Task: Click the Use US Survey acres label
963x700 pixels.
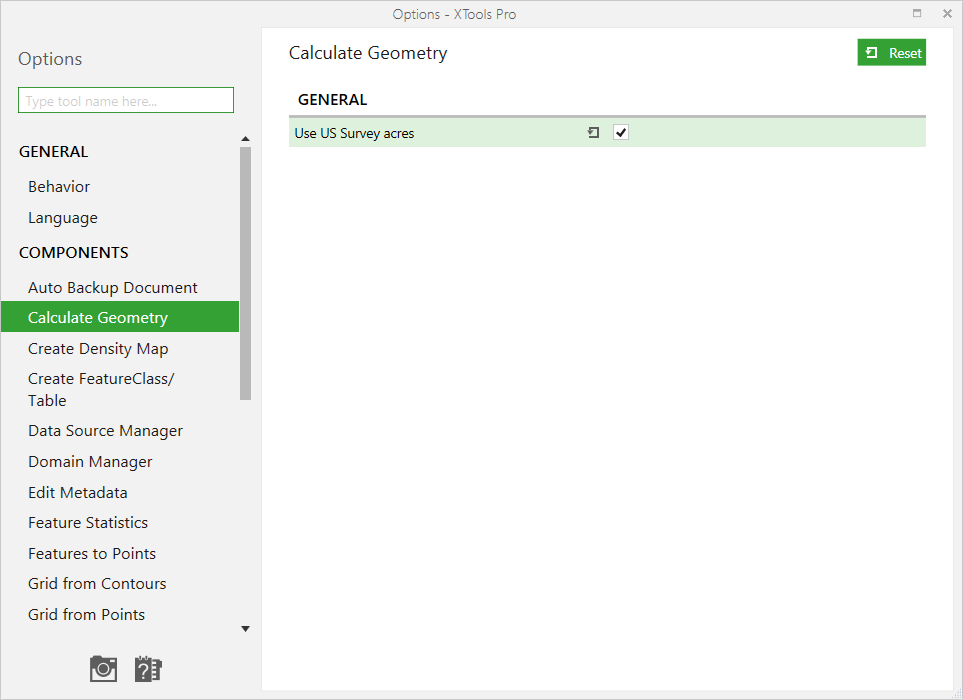Action: tap(354, 133)
